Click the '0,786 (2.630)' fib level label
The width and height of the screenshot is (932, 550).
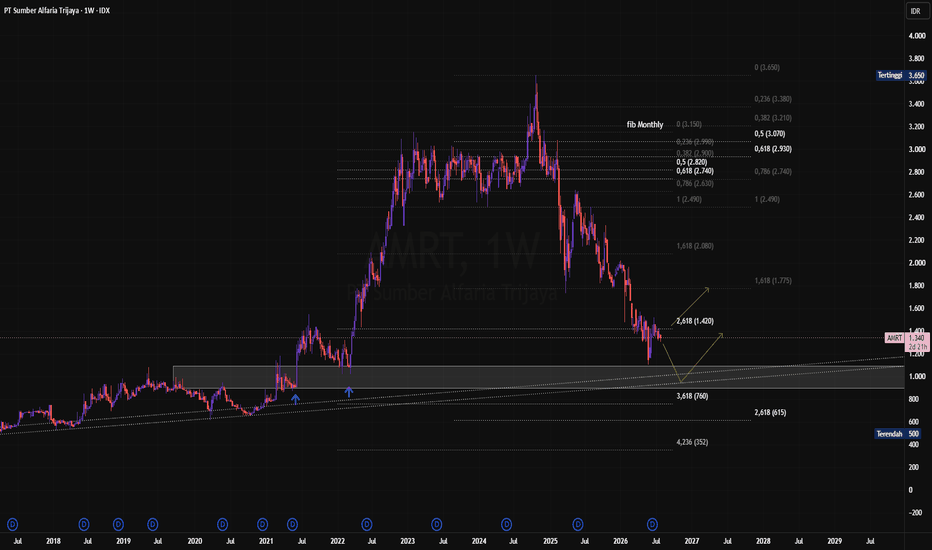[x=695, y=183]
